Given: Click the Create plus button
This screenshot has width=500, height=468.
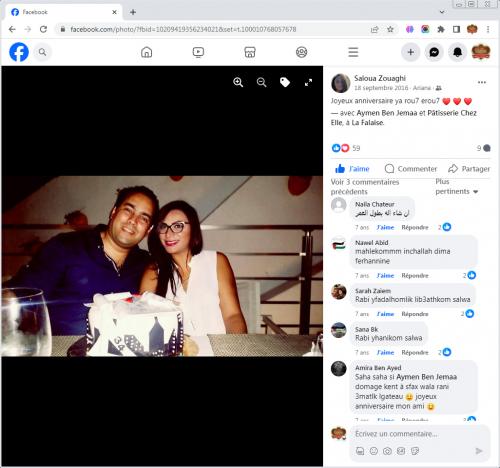Looking at the screenshot, I should [411, 52].
